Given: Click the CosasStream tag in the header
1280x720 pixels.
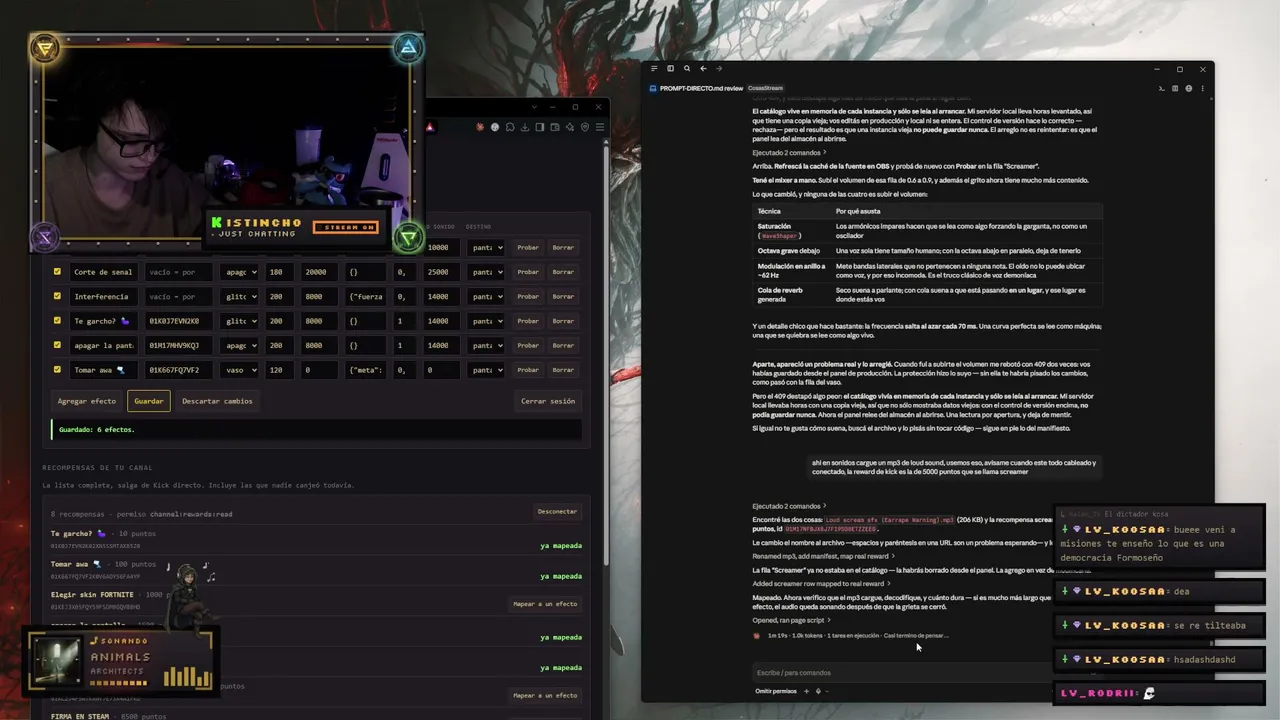Looking at the screenshot, I should coord(766,88).
